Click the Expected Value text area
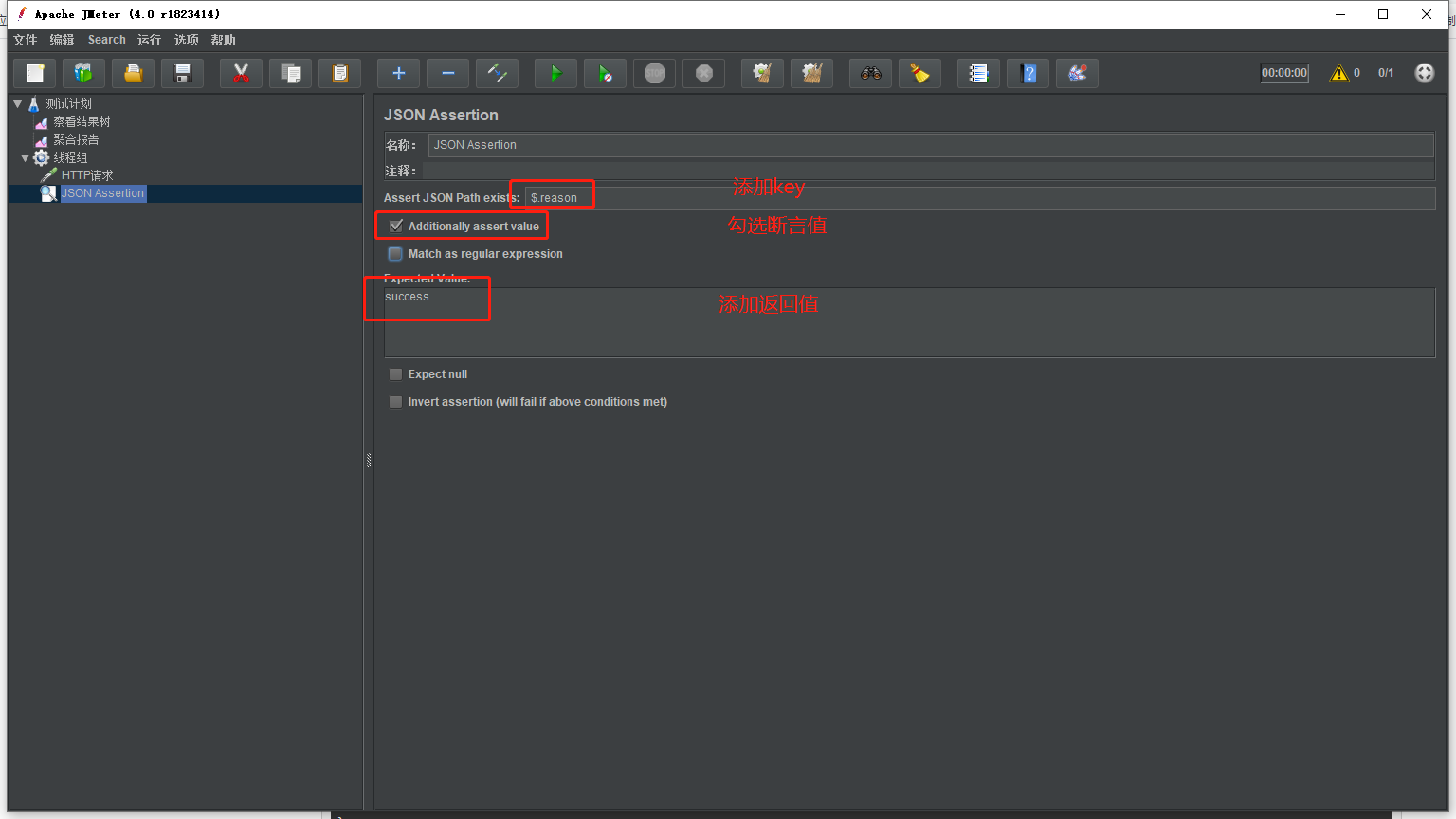This screenshot has height=819, width=1456. point(909,322)
